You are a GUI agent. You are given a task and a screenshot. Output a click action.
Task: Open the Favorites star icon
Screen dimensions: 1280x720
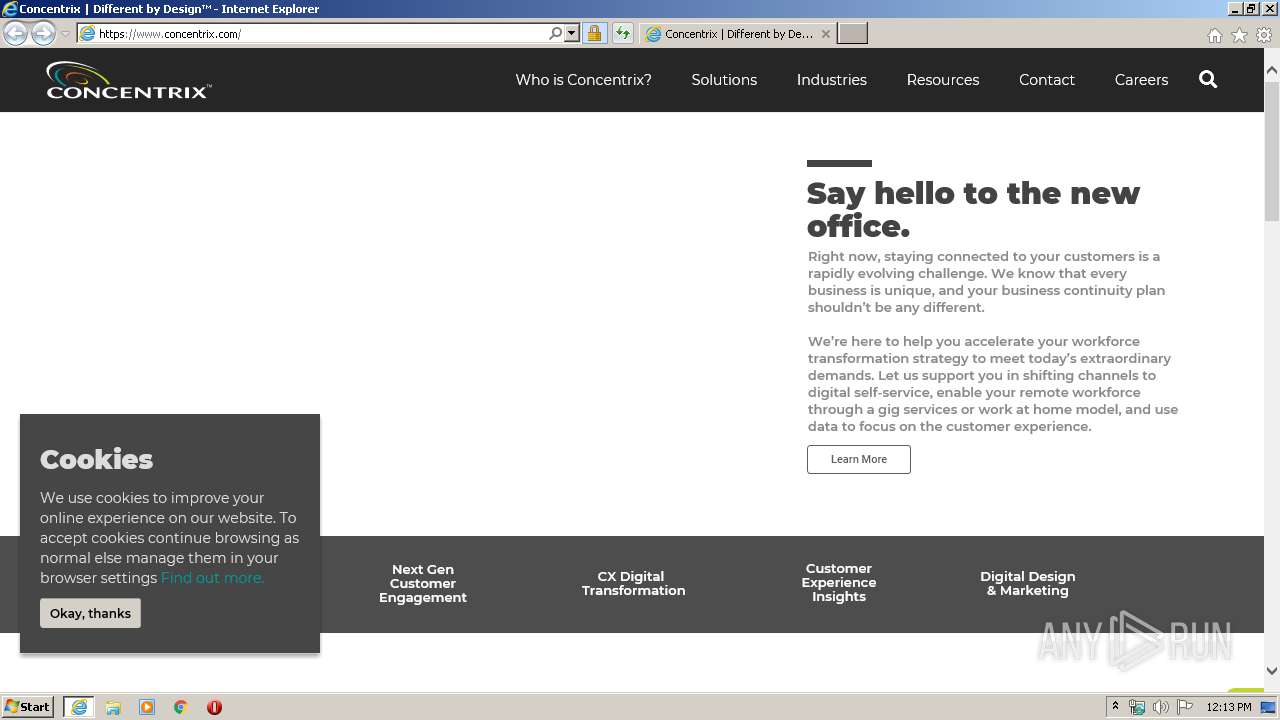tap(1239, 35)
